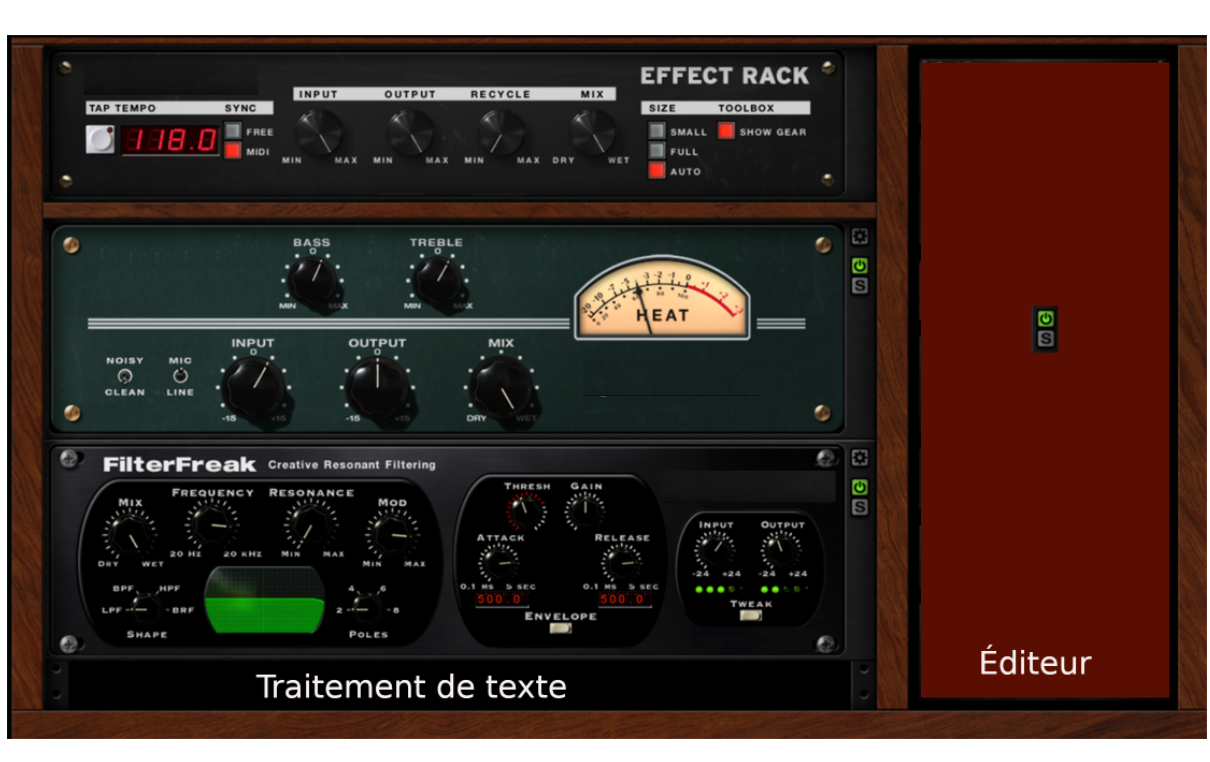Viewport: 1210px width, 762px height.
Task: Toggle power on the FilterFreak module
Action: [x=859, y=487]
